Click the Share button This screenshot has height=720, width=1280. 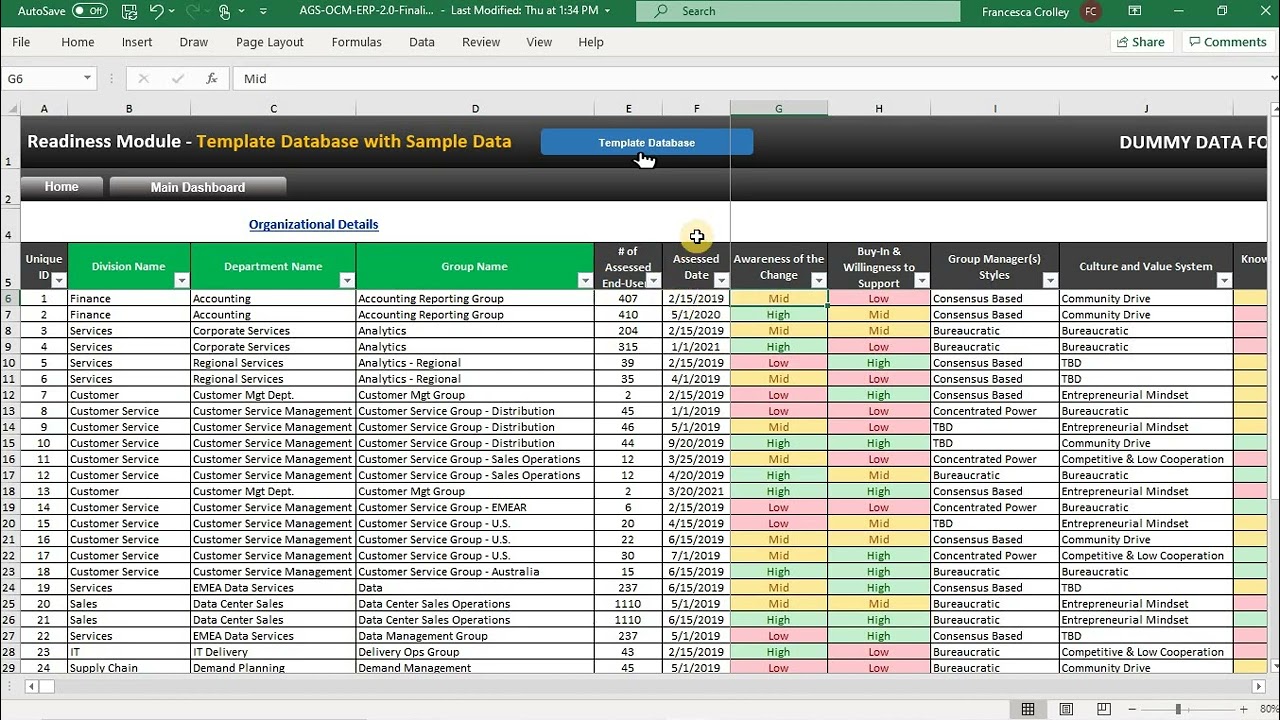tap(1141, 42)
